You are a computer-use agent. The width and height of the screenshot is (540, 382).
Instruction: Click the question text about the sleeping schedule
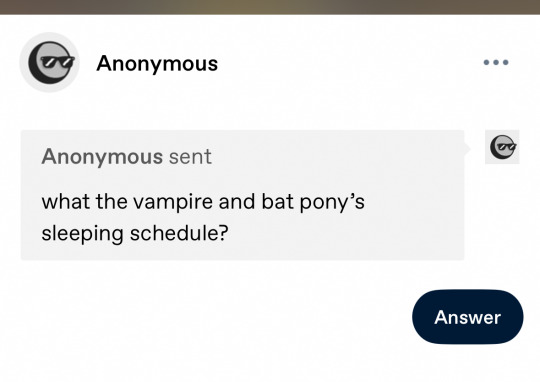pos(203,217)
